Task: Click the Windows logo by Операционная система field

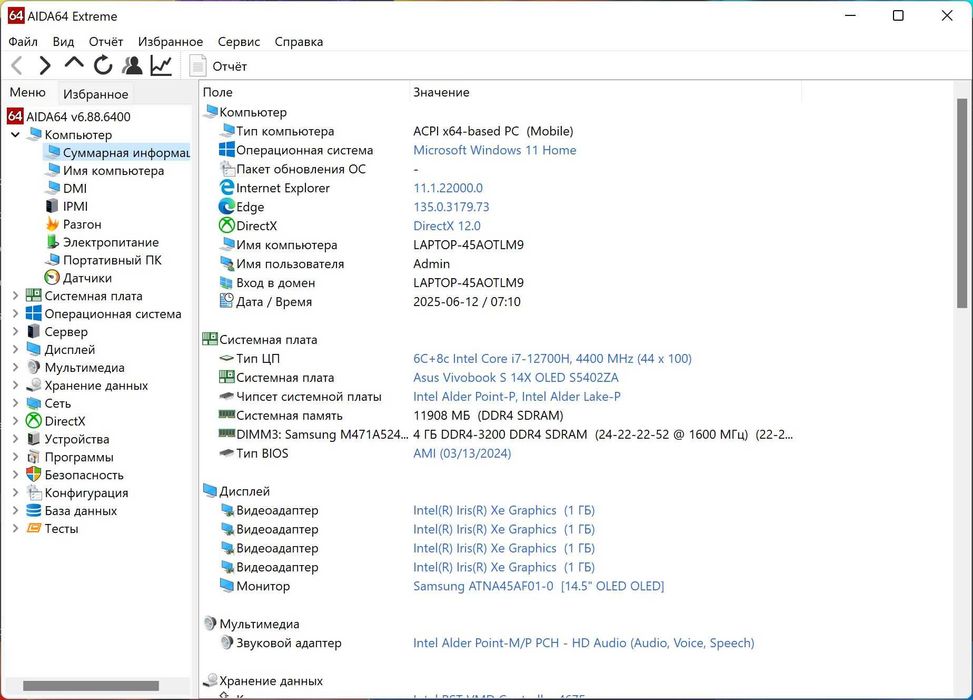Action: click(226, 150)
